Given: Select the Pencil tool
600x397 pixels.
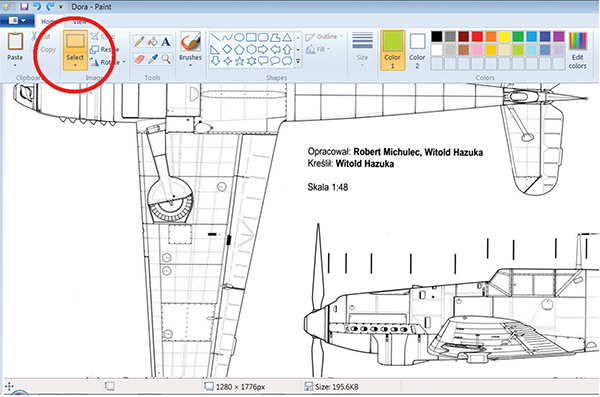Looking at the screenshot, I should coord(140,41).
